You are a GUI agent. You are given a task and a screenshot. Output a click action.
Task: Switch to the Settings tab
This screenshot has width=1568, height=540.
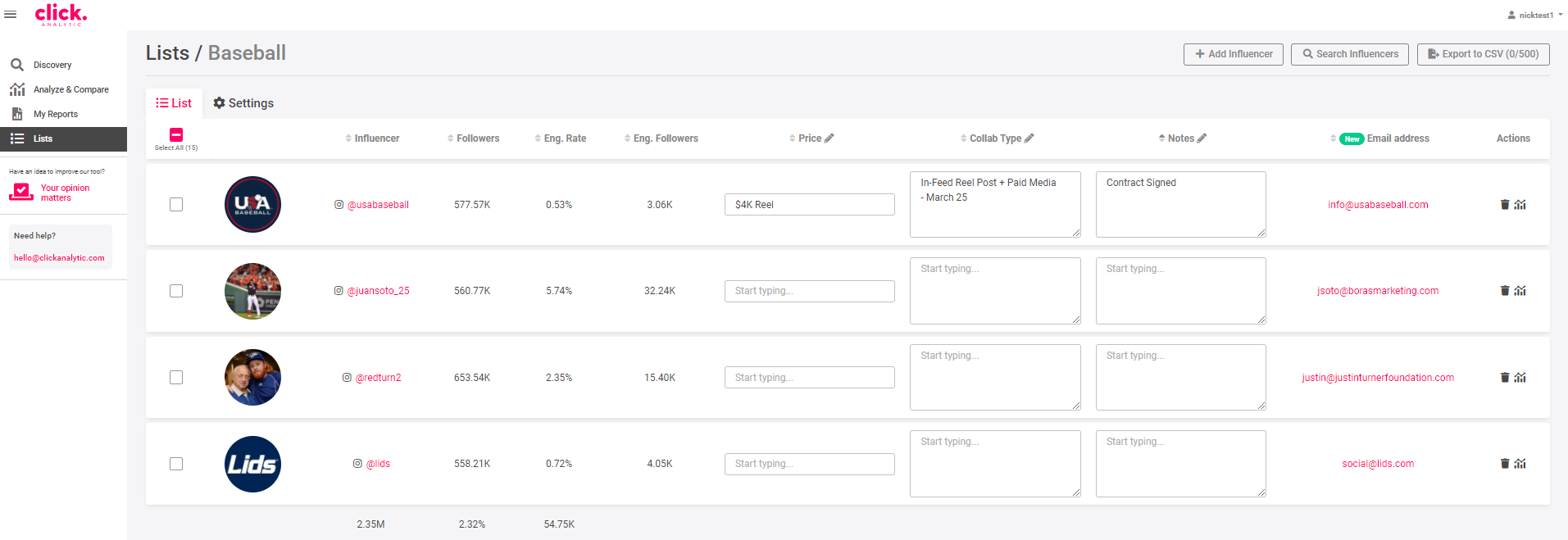click(x=243, y=103)
